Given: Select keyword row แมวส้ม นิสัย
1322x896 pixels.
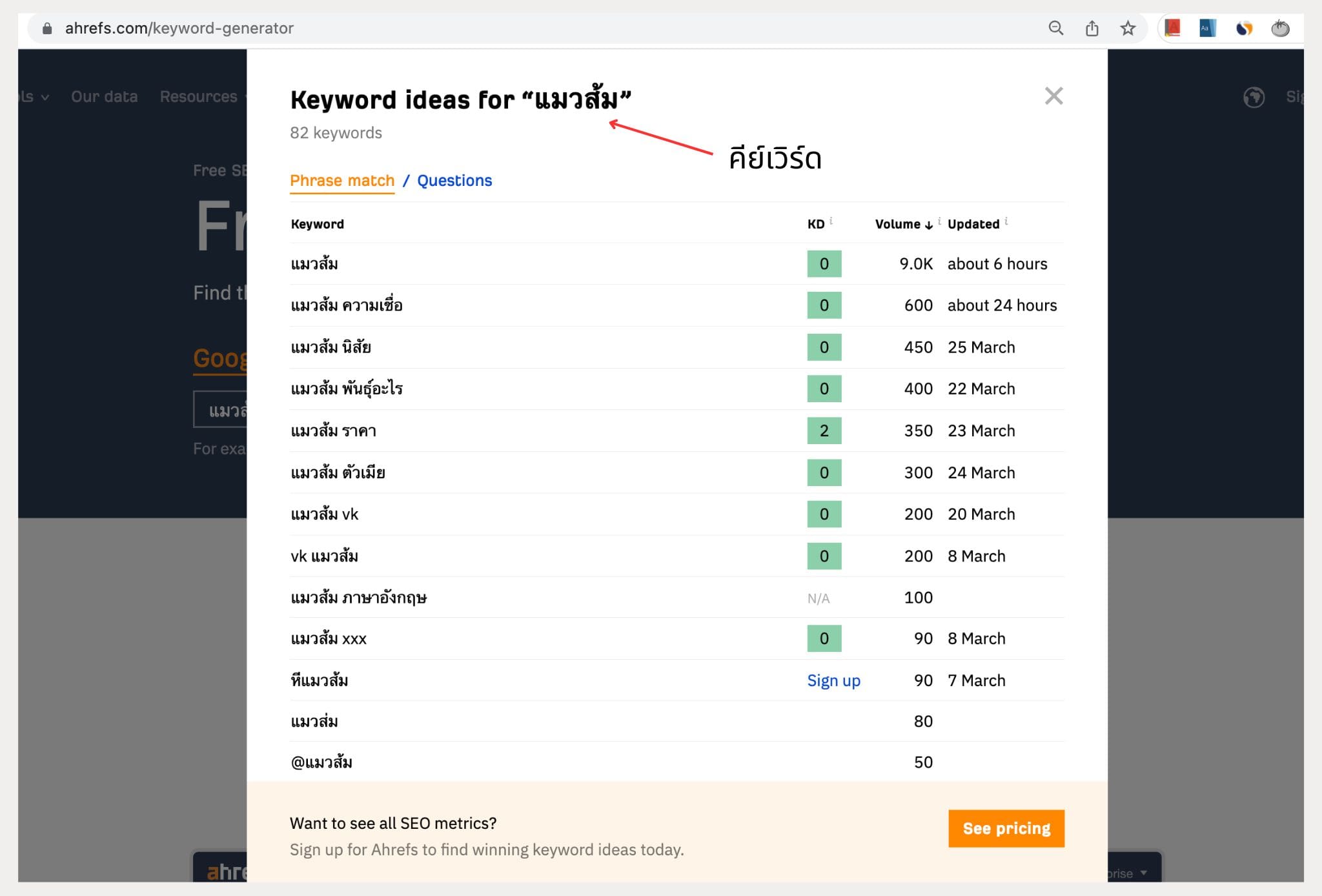Looking at the screenshot, I should point(677,347).
